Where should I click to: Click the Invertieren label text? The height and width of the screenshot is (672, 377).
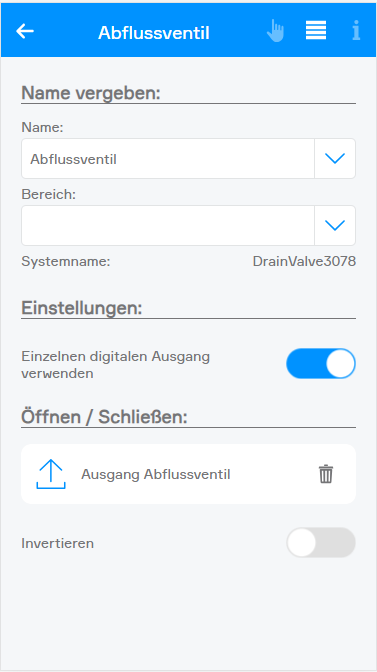tap(57, 543)
